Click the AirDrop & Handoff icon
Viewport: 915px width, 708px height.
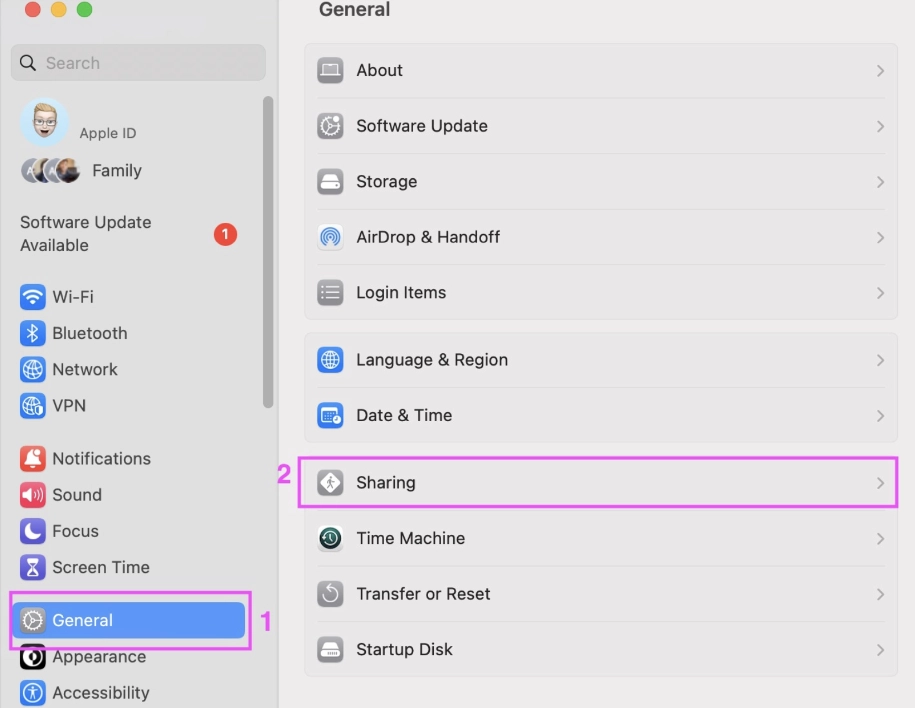coord(330,237)
